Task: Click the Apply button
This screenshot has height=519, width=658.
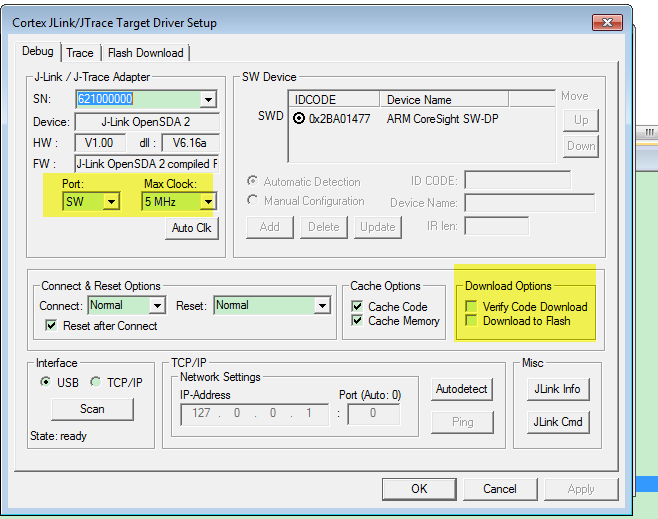Action: pyautogui.click(x=581, y=489)
